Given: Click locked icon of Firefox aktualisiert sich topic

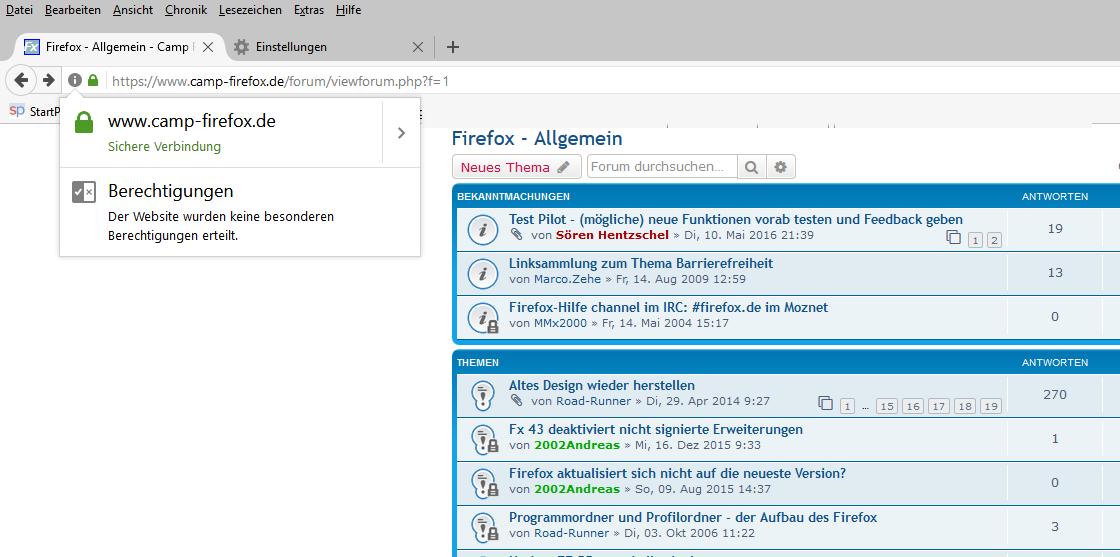Looking at the screenshot, I should click(x=484, y=483).
